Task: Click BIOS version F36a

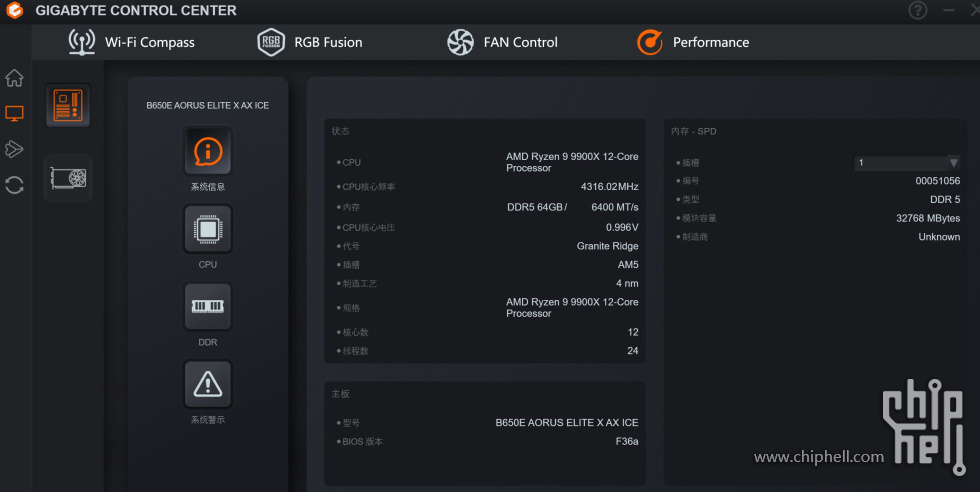Action: 627,441
